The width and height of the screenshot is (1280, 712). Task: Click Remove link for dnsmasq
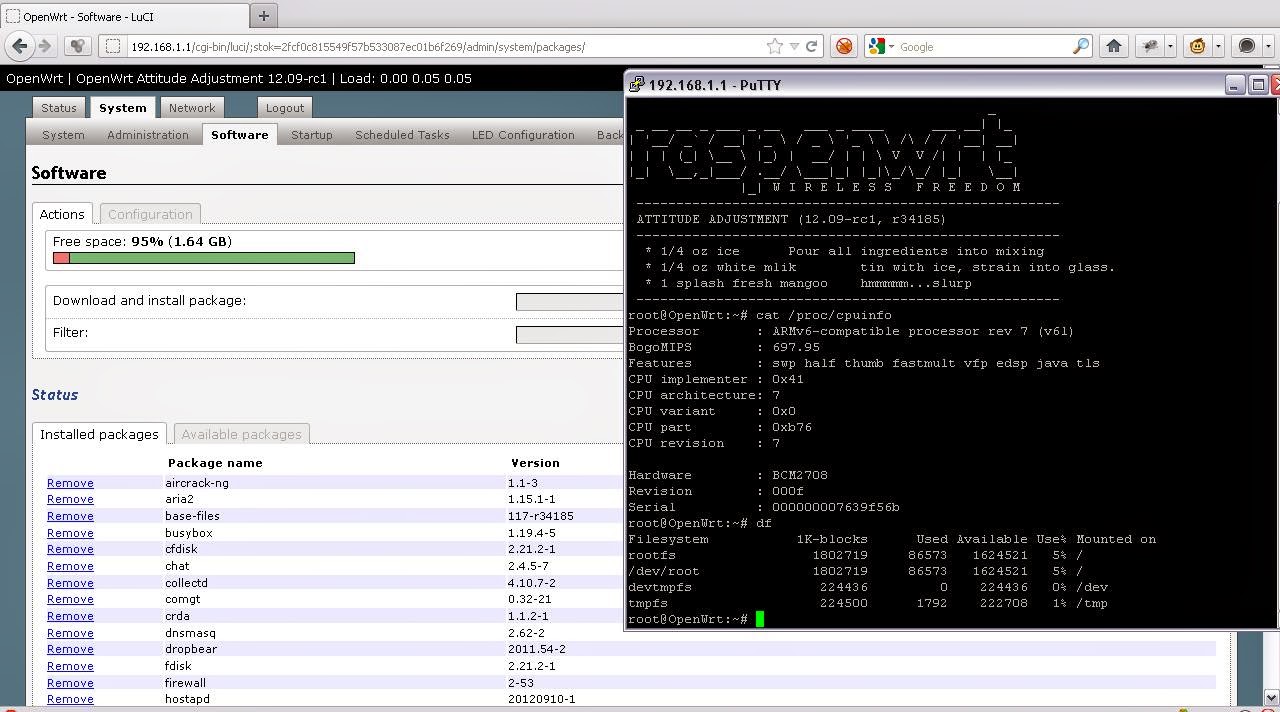pyautogui.click(x=70, y=633)
